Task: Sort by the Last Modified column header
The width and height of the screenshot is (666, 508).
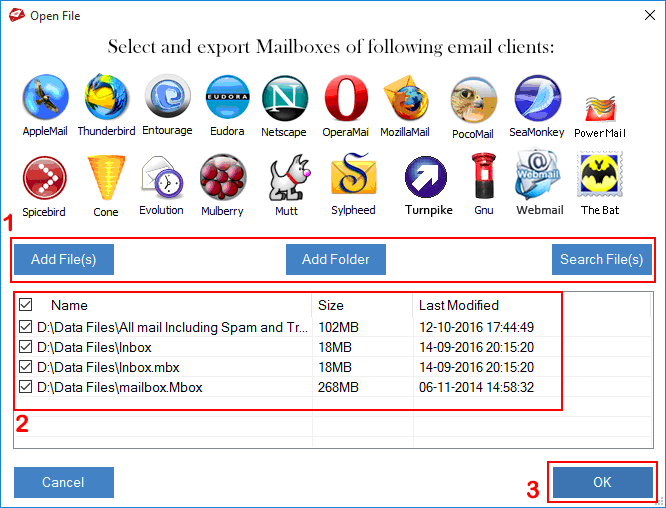Action: (x=459, y=305)
